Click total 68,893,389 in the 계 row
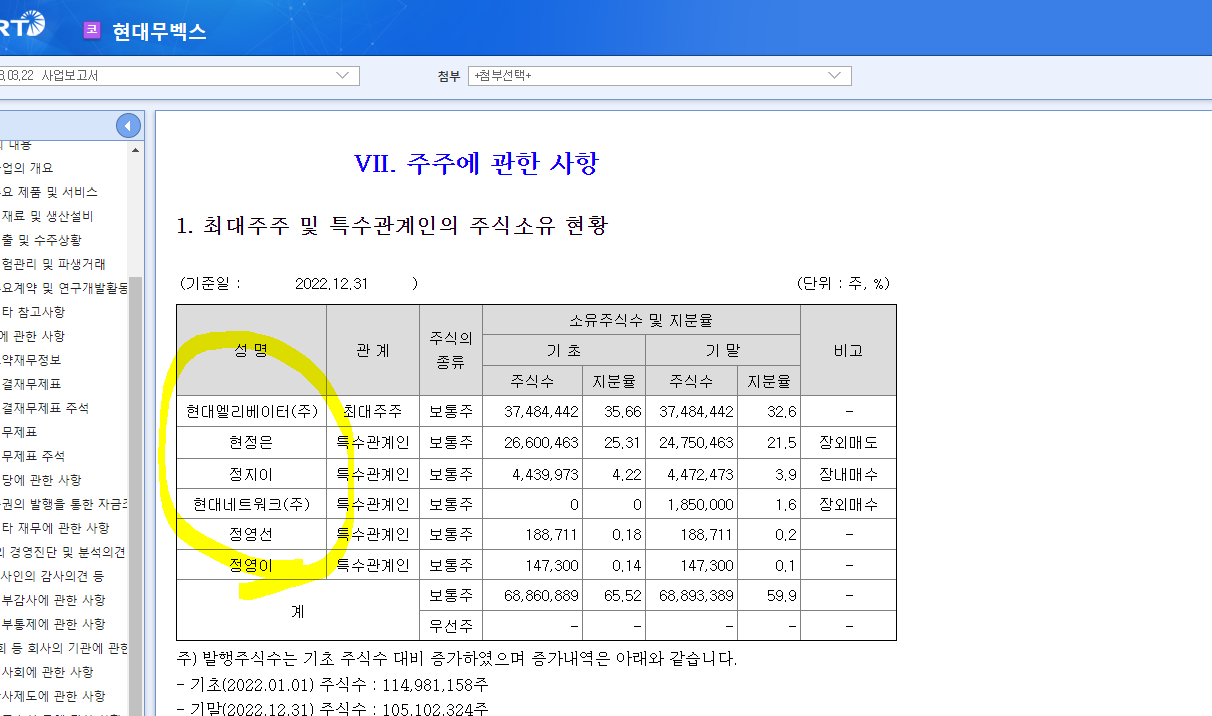 tap(691, 595)
